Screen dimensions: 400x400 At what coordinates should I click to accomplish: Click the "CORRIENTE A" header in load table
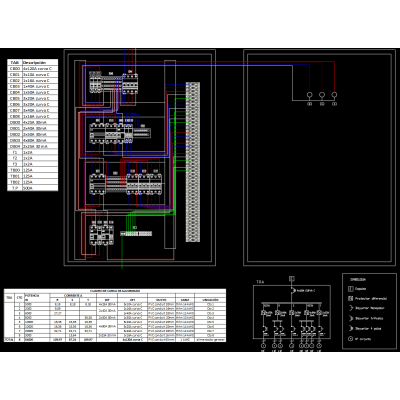tap(73, 295)
